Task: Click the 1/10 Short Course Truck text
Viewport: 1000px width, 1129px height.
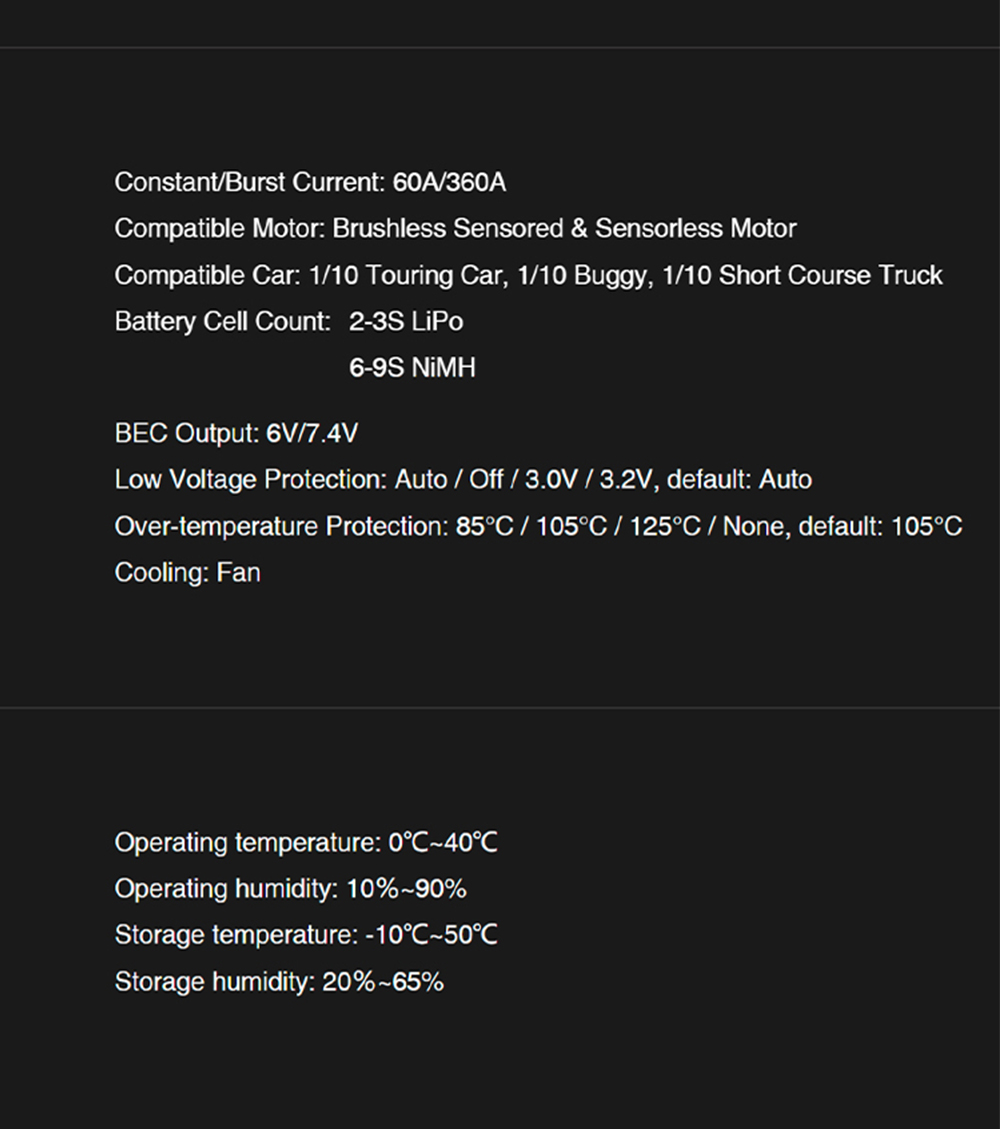Action: pos(803,275)
